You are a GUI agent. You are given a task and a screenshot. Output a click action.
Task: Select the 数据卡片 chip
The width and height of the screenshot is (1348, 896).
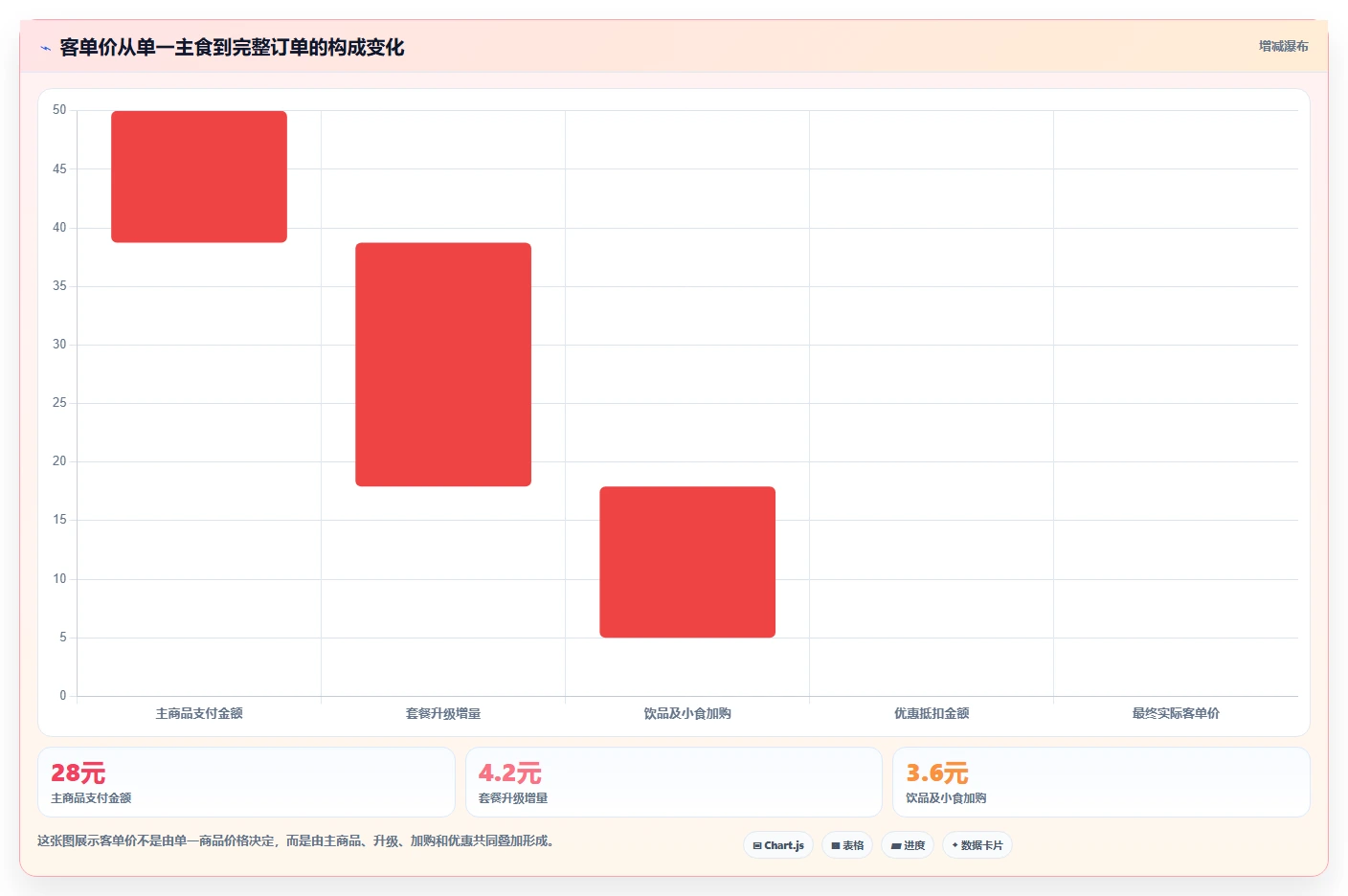click(x=977, y=845)
